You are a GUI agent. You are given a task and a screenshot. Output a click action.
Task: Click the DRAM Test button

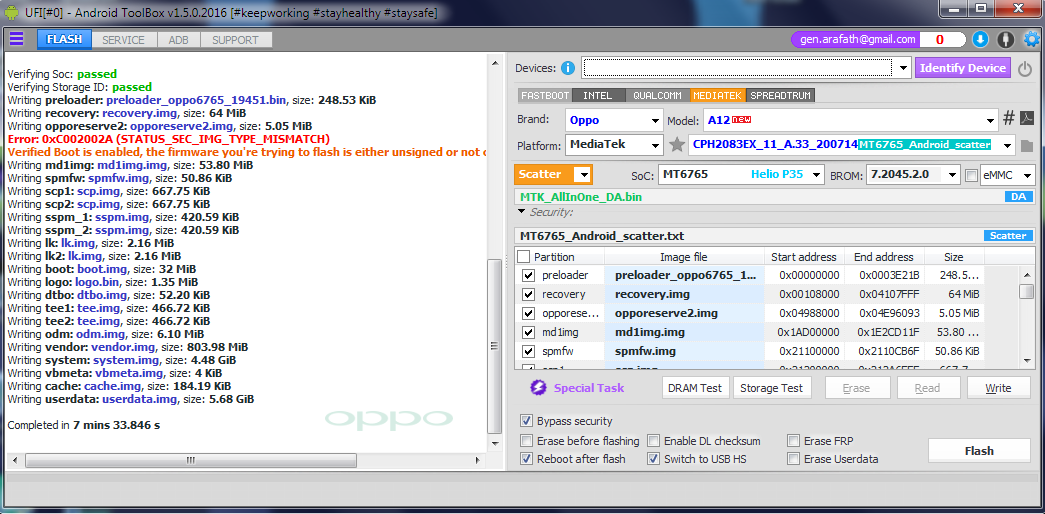[696, 388]
